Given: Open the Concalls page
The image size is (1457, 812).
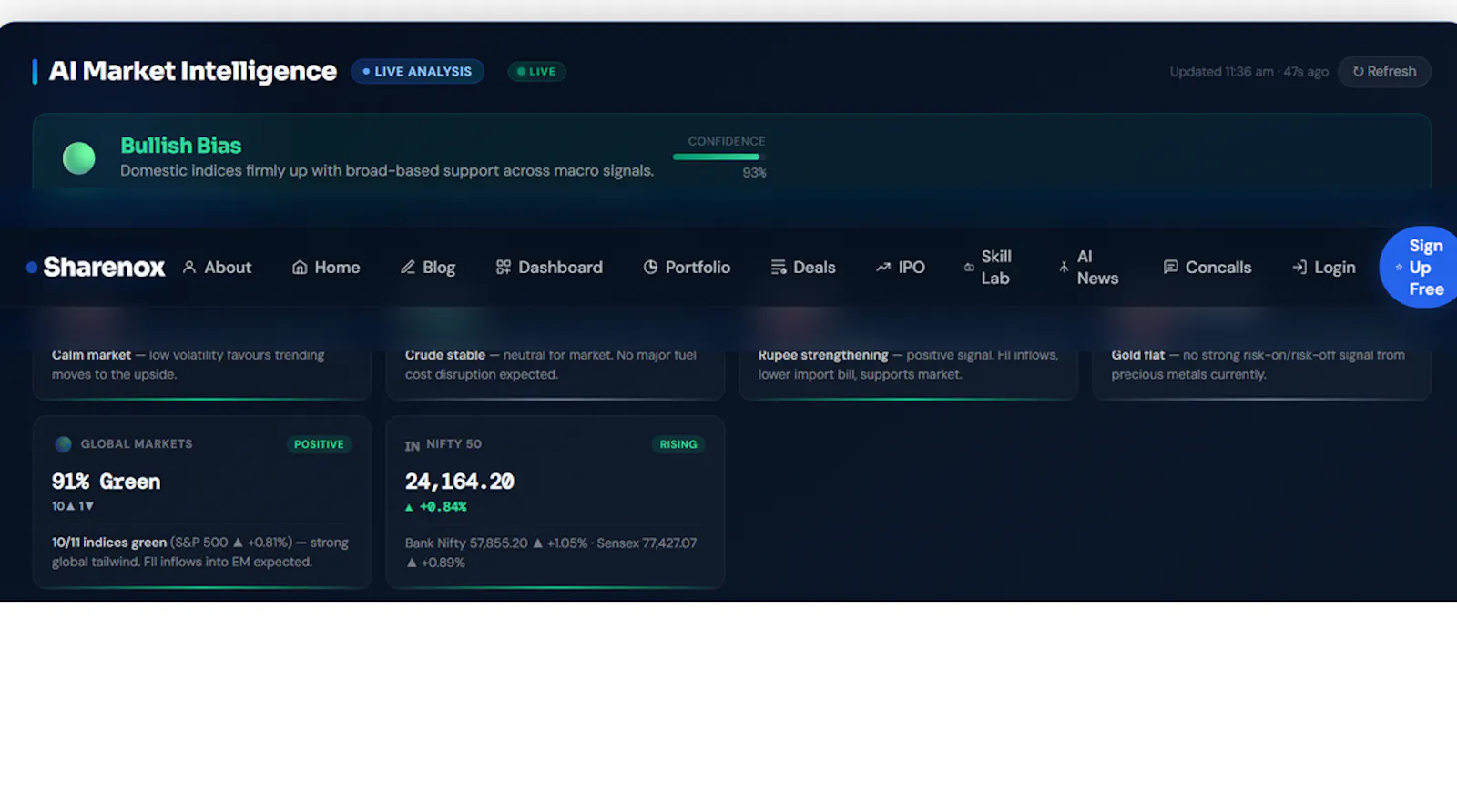Looking at the screenshot, I should 1218,267.
